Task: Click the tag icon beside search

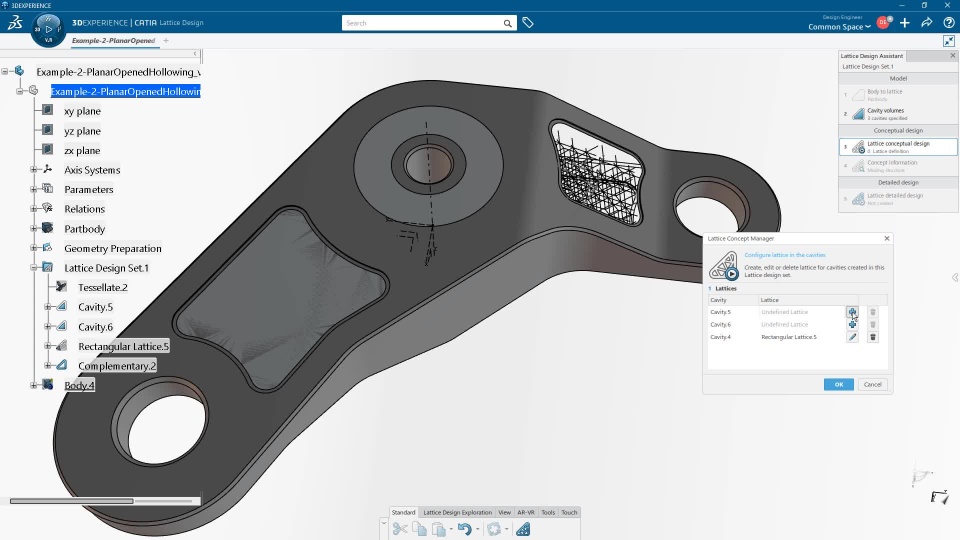Action: click(x=528, y=23)
